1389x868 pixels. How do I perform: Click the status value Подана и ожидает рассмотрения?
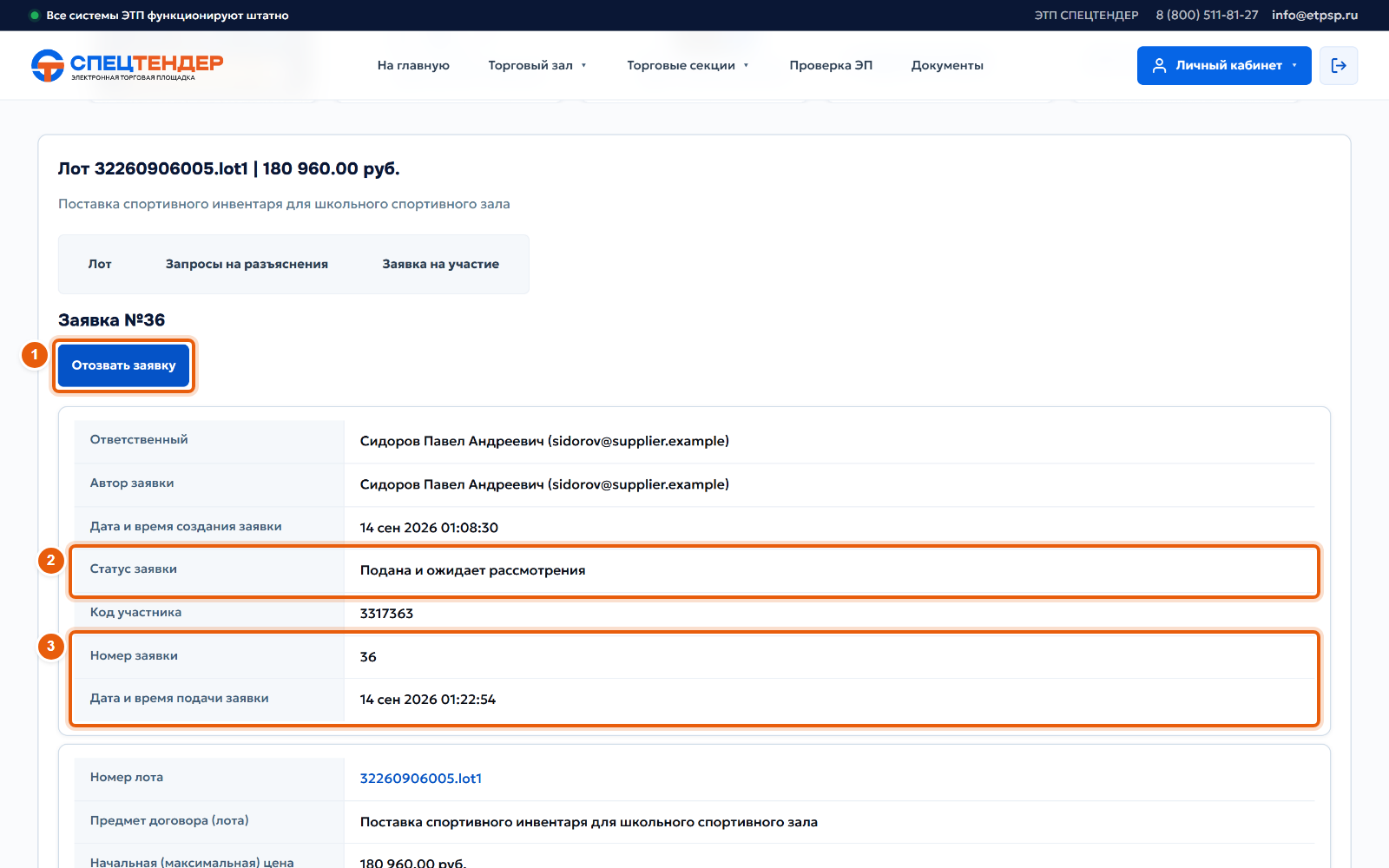pos(472,570)
